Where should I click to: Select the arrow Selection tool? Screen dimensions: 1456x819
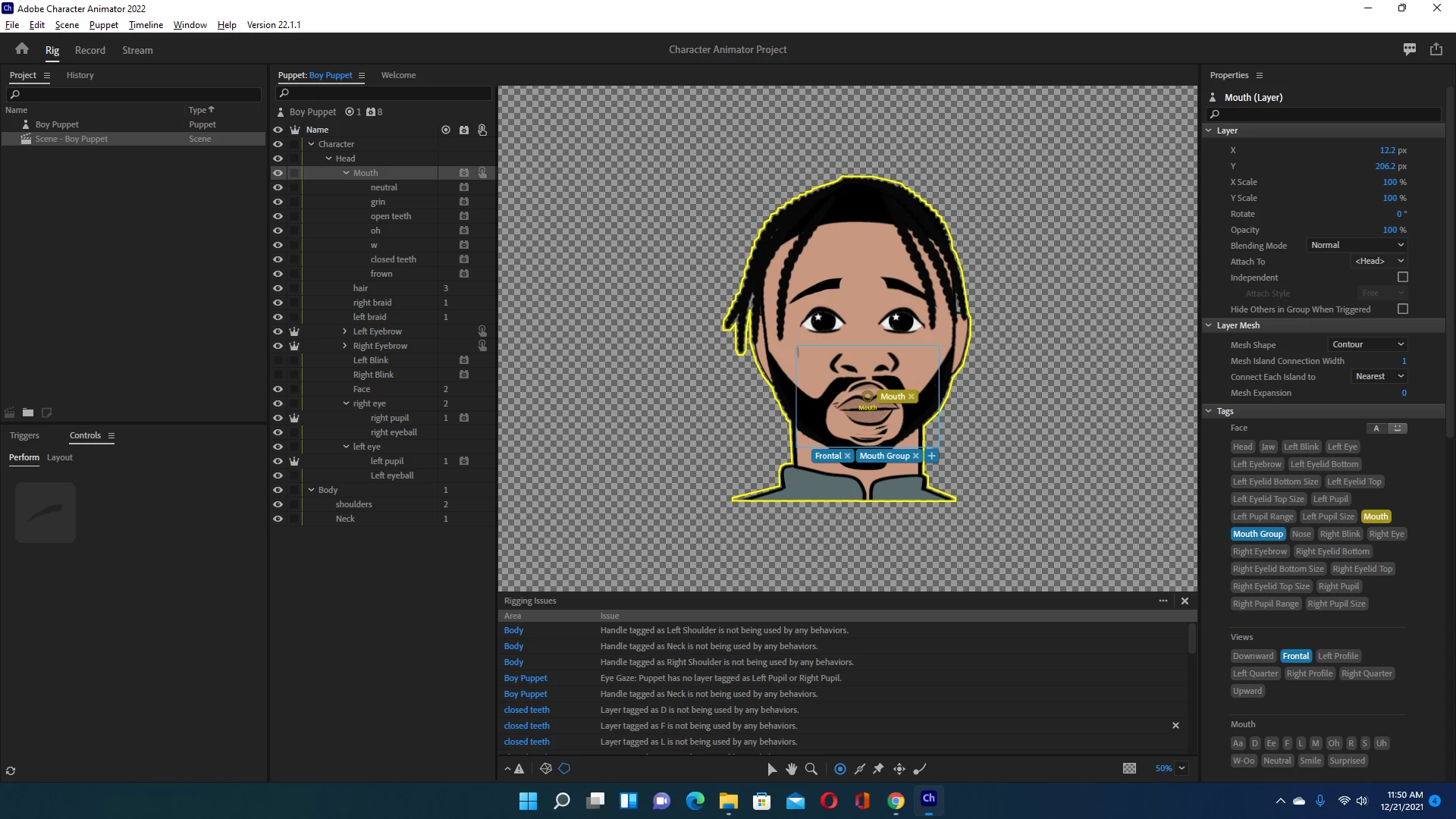tap(771, 769)
